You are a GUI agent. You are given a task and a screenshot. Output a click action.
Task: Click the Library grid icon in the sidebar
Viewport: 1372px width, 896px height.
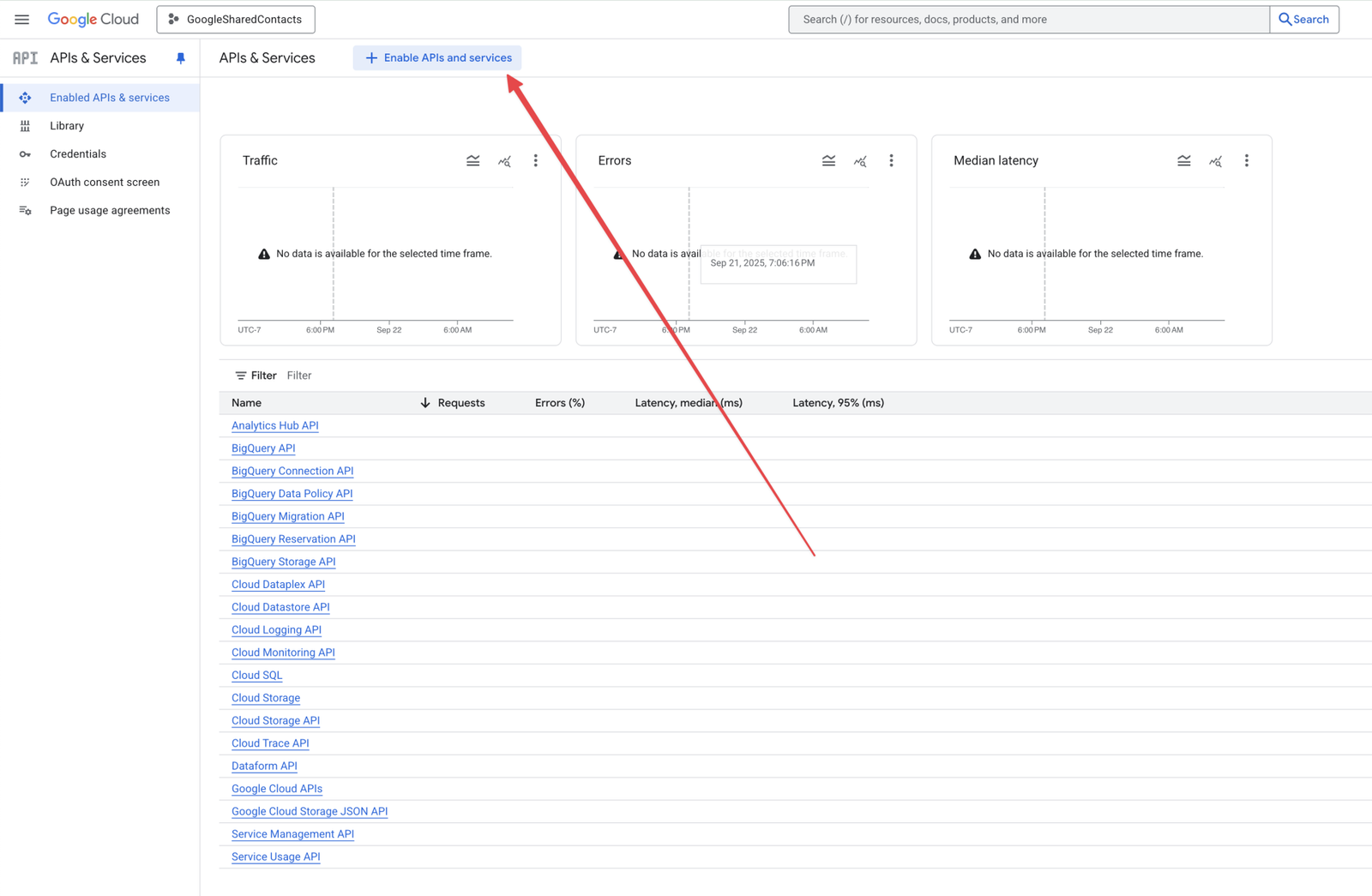[25, 126]
